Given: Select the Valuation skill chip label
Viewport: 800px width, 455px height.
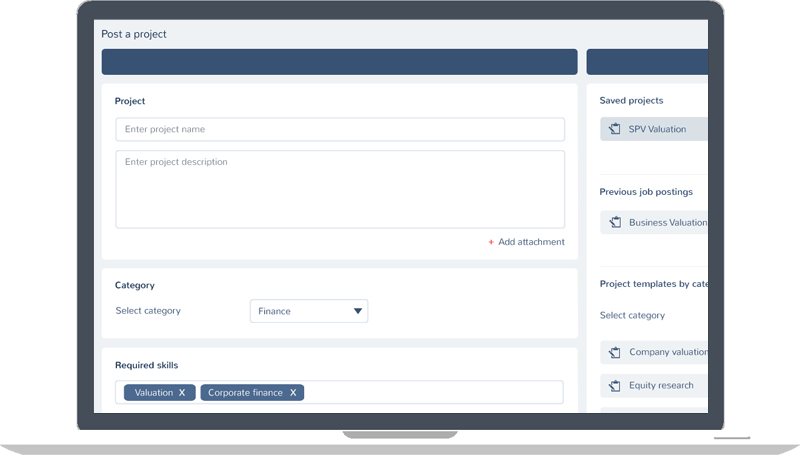Looking at the screenshot, I should (x=154, y=393).
